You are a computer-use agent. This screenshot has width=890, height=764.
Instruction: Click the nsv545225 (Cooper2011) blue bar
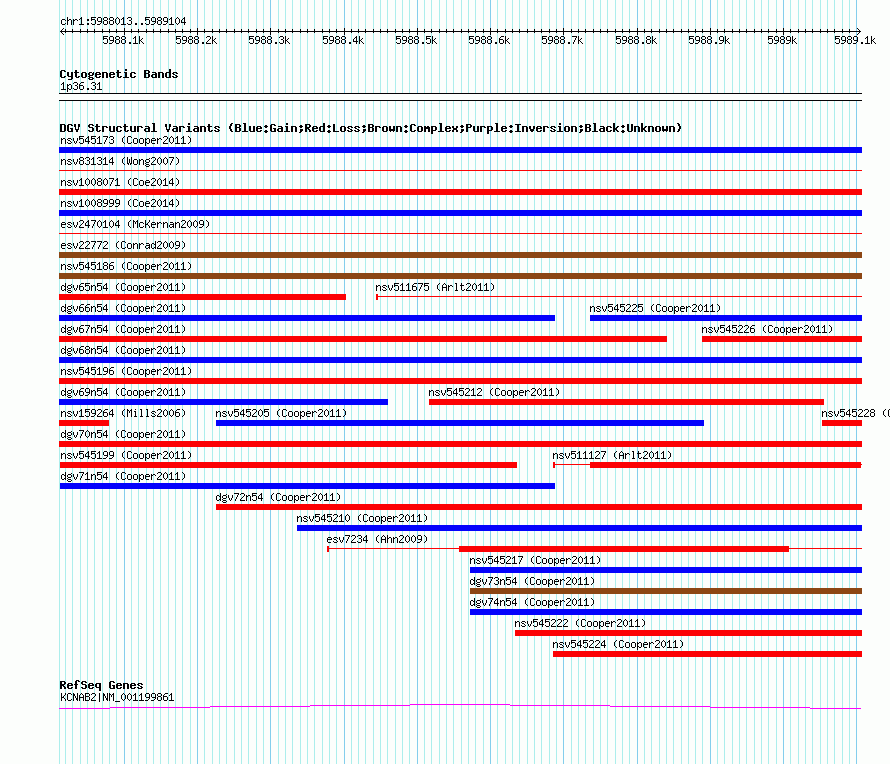pyautogui.click(x=726, y=318)
